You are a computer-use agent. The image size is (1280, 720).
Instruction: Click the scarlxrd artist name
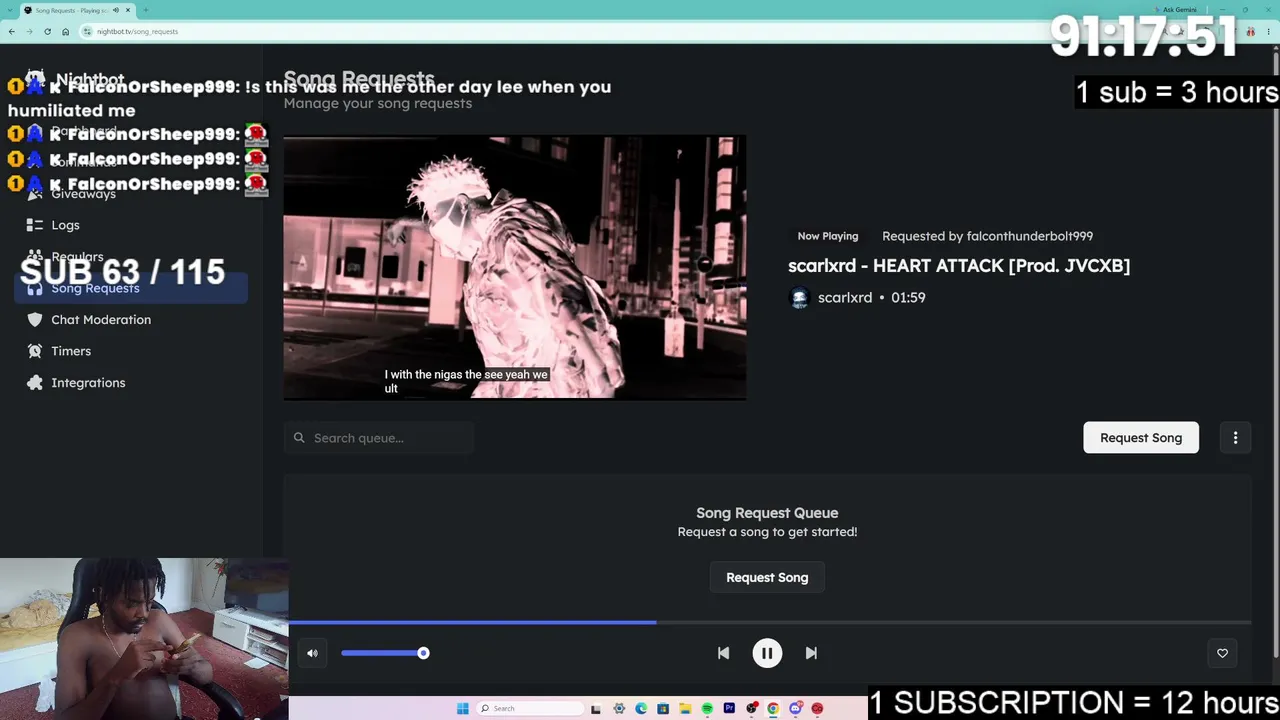(845, 298)
